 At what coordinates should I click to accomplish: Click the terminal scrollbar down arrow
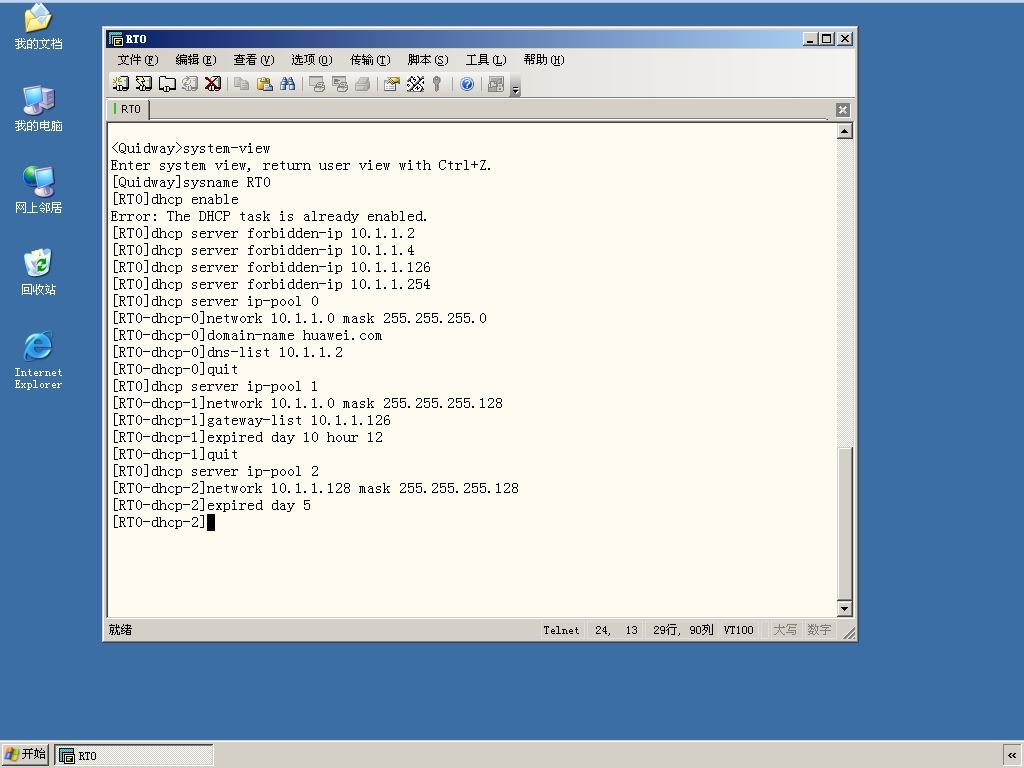tap(844, 609)
